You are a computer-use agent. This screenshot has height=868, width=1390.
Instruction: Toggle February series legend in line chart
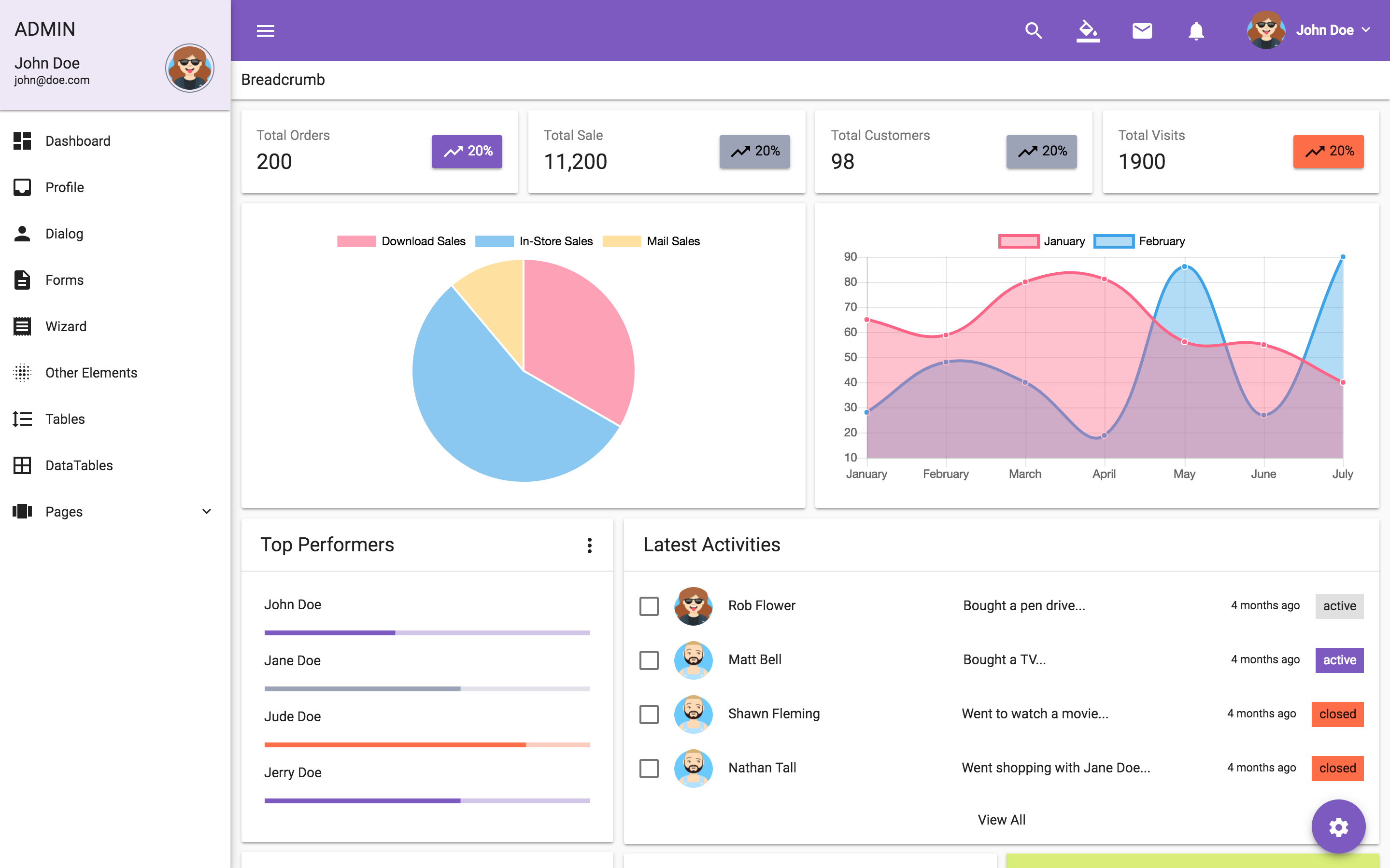[x=1139, y=241]
